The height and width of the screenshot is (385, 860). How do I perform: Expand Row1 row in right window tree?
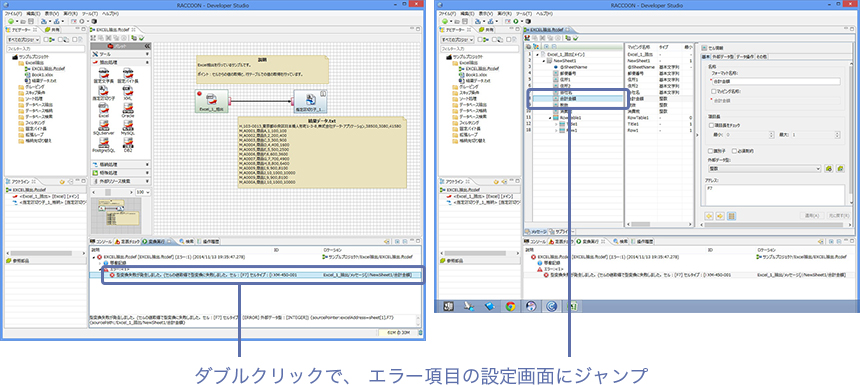point(556,131)
